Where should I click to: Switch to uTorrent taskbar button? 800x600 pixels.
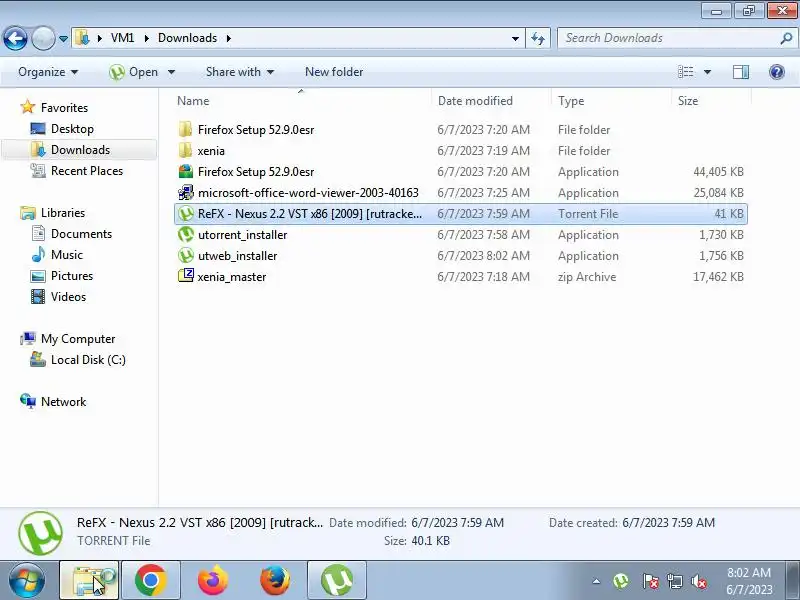click(337, 581)
